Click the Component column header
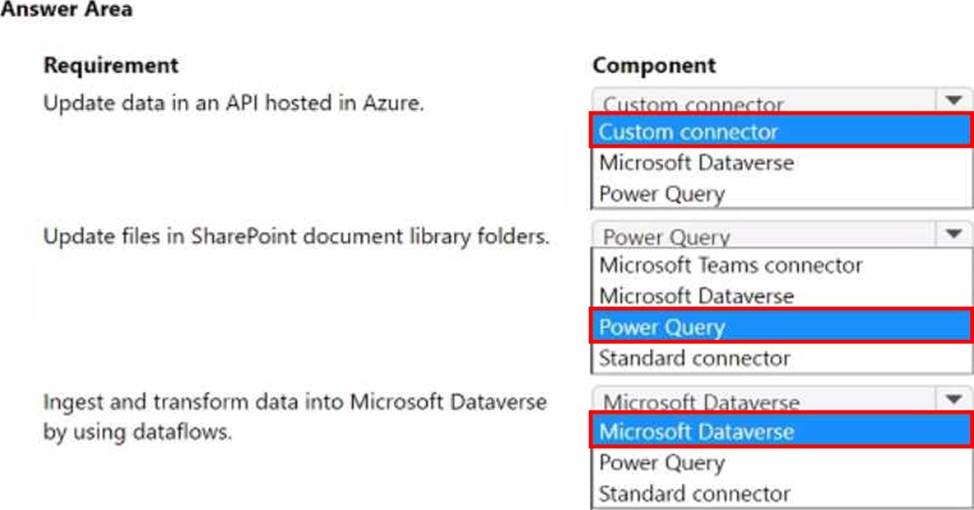 654,65
